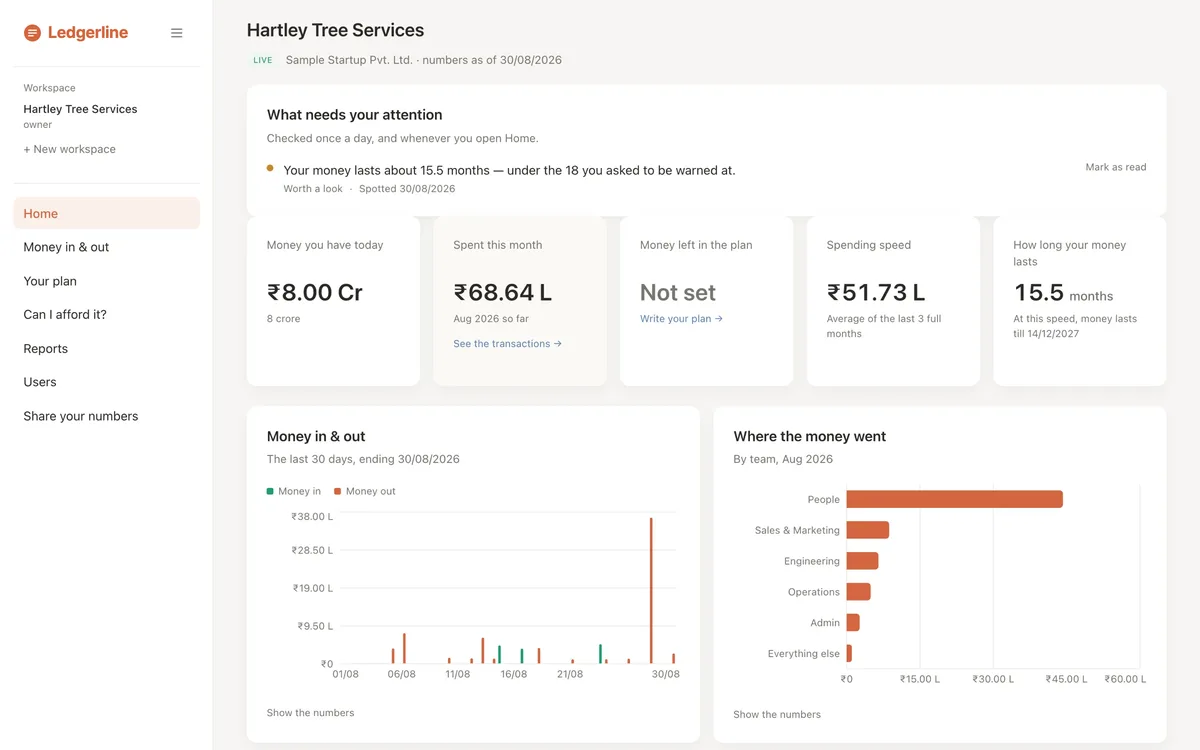Navigate to Reports
Image resolution: width=1200 pixels, height=750 pixels.
pos(106,348)
